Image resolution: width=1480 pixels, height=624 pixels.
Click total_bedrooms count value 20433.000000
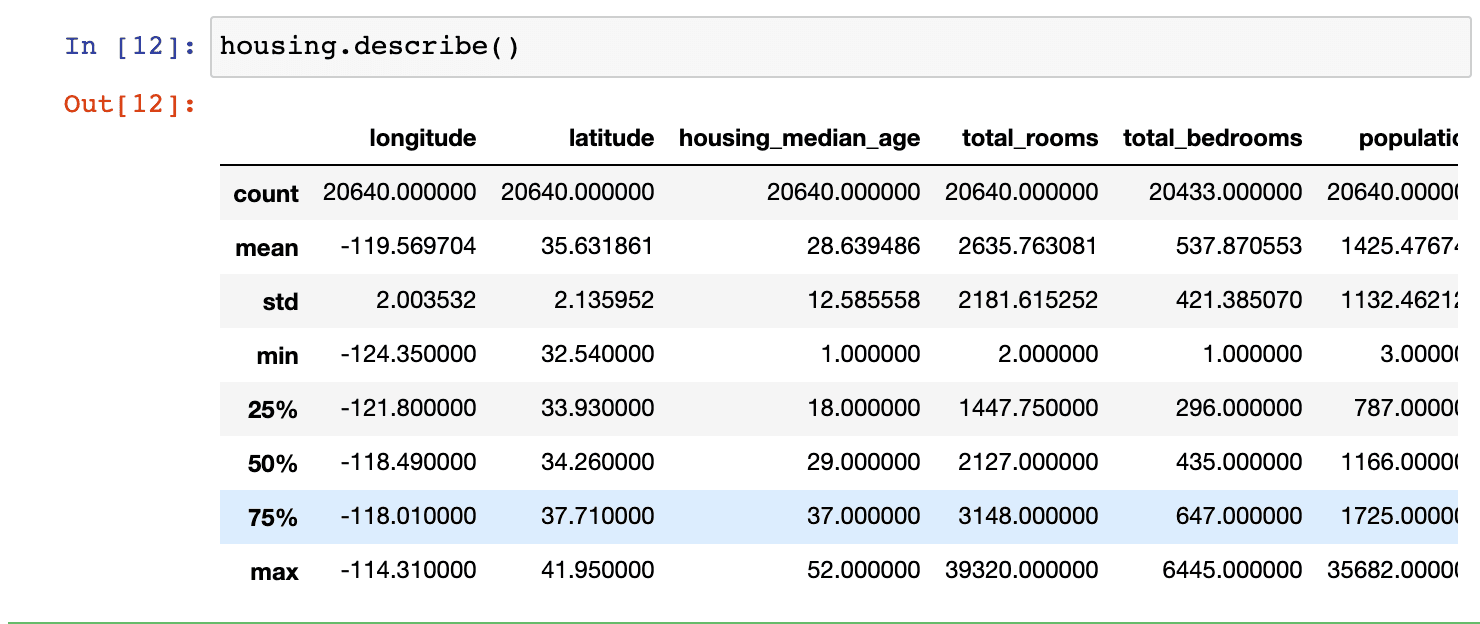pos(1225,192)
